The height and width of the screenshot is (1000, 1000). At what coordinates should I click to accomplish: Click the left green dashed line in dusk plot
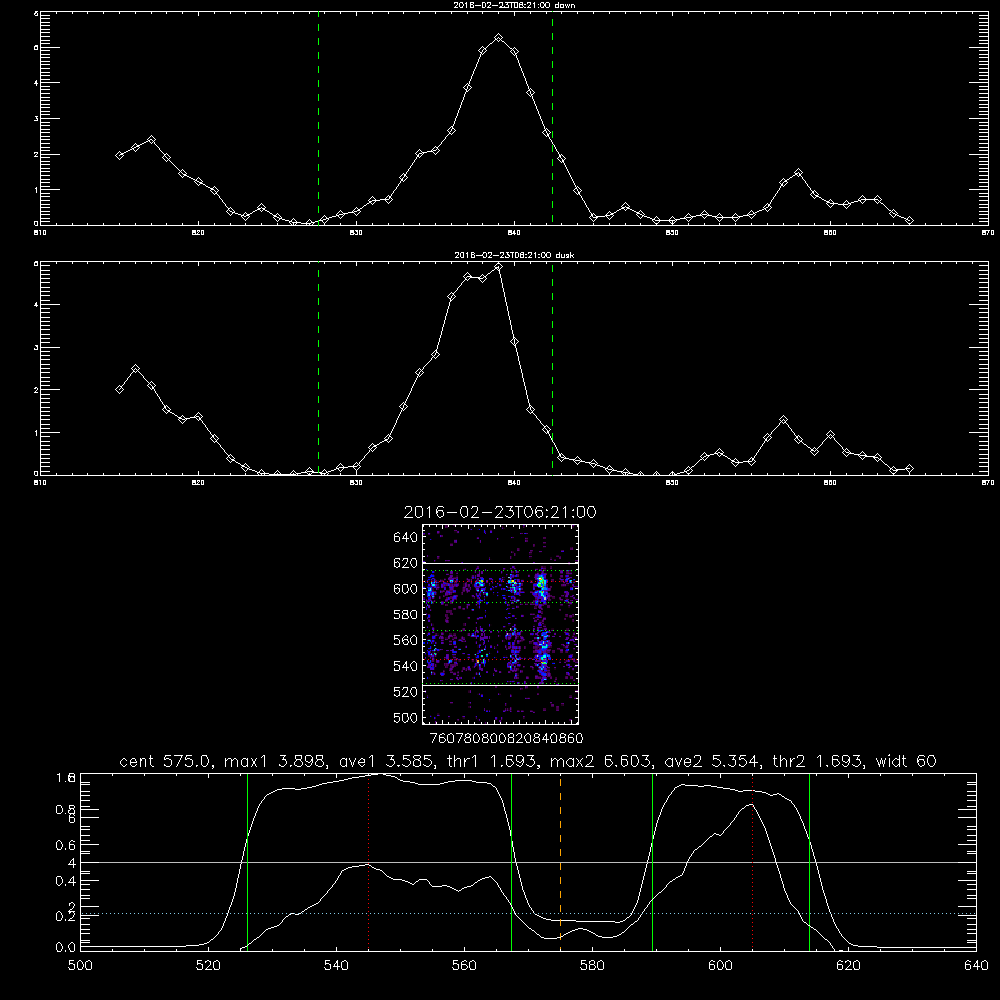318,368
